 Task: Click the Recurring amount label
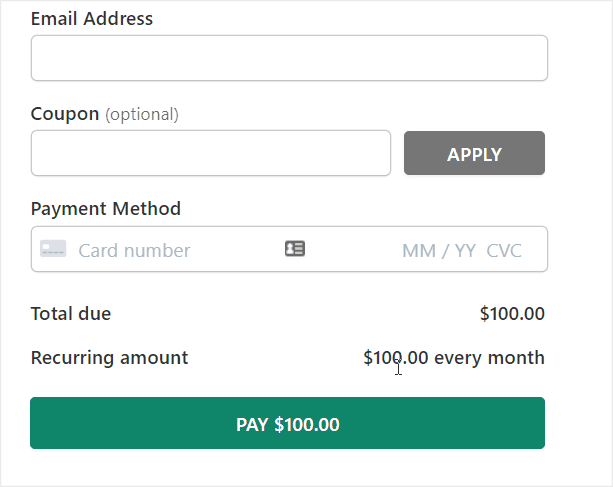[x=109, y=358]
